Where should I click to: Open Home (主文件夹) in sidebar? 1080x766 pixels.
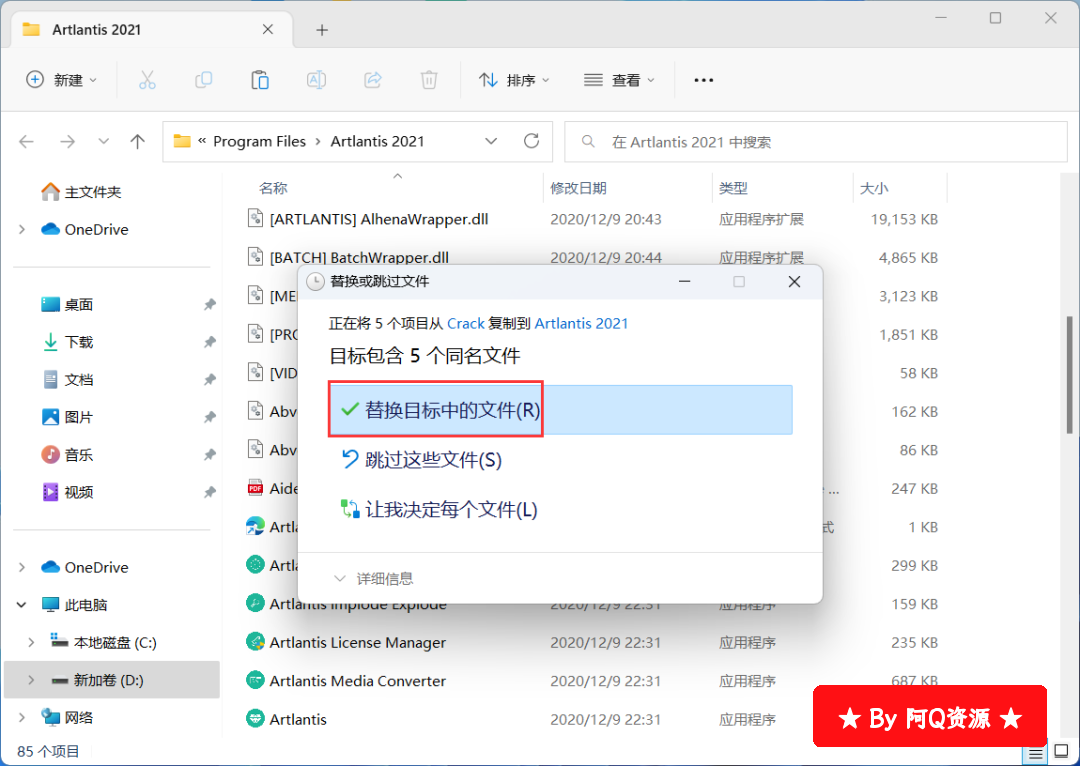coord(81,192)
